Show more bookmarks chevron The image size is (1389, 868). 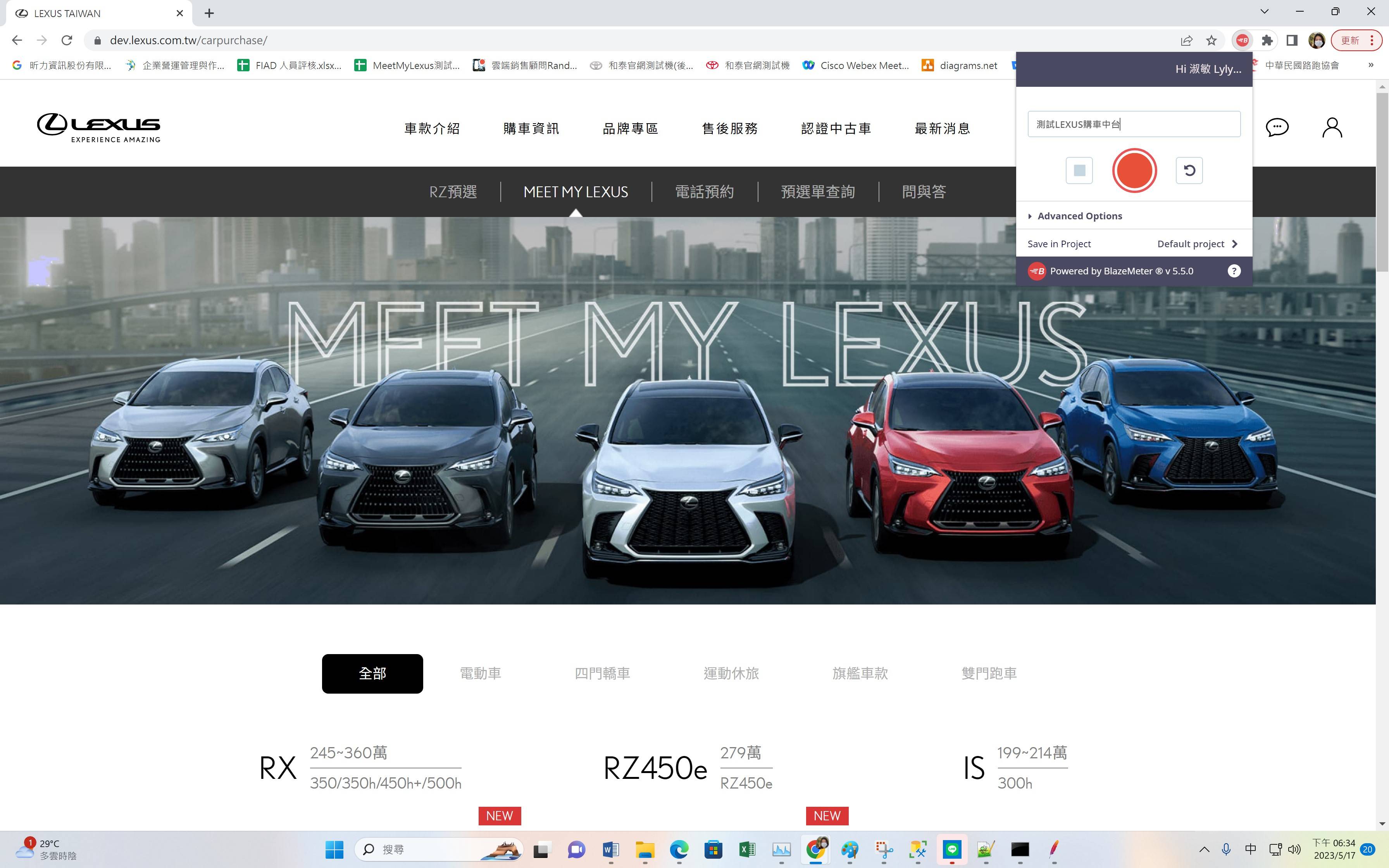(x=1371, y=65)
